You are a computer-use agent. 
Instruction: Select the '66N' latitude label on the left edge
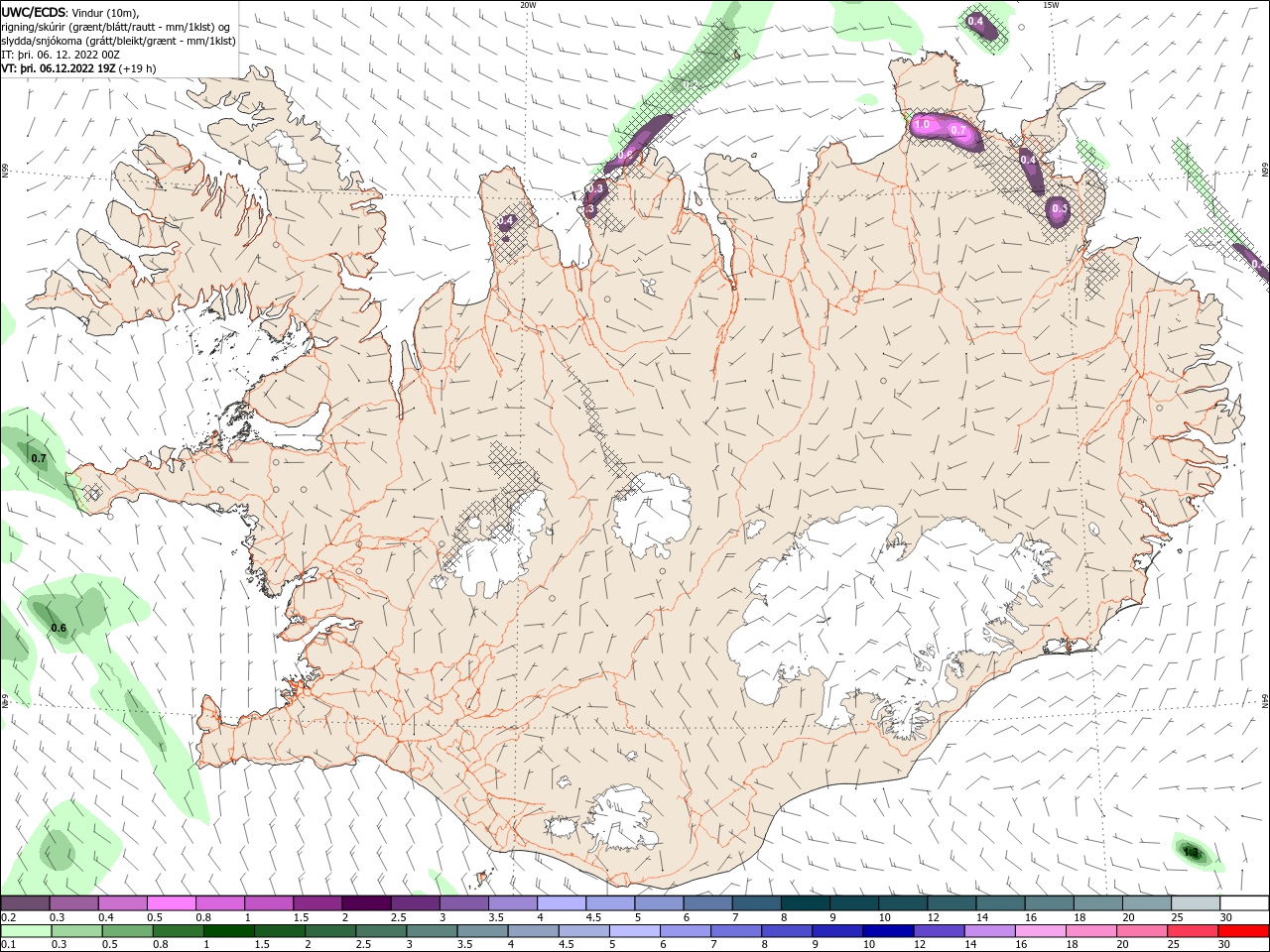tap(5, 173)
